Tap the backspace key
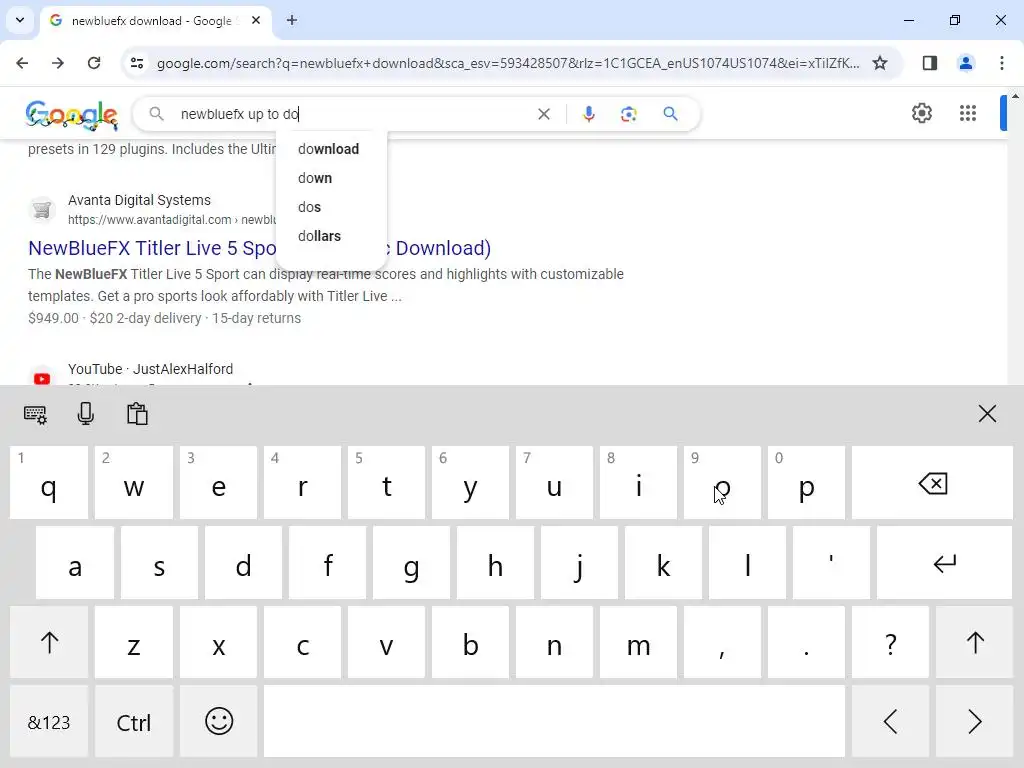The height and width of the screenshot is (768, 1024). 933,483
